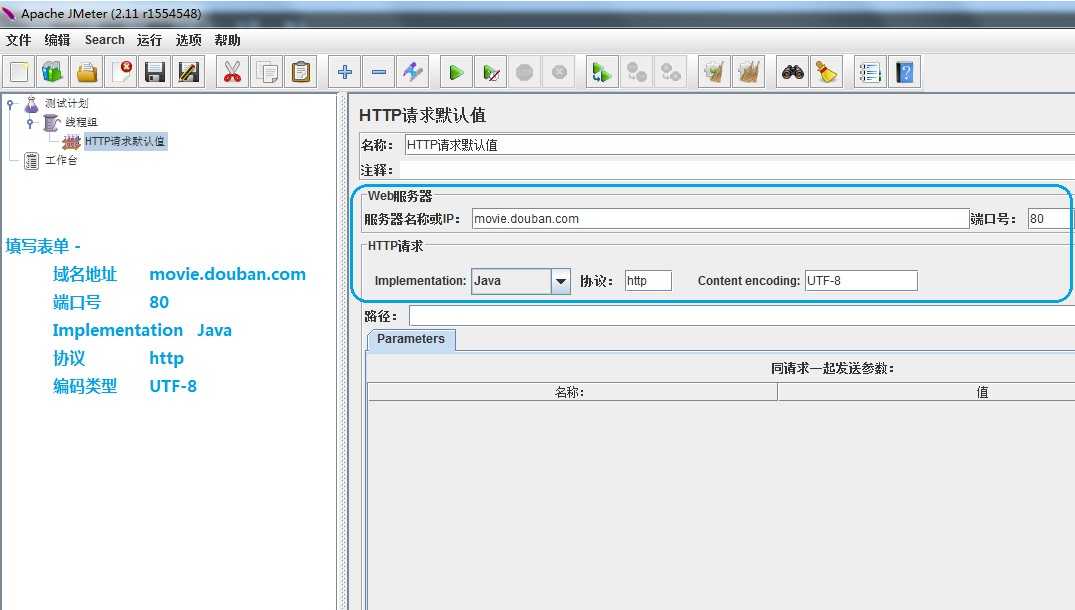Screen dimensions: 1075x610
Task: Click the 路径 path field
Action: coord(742,316)
